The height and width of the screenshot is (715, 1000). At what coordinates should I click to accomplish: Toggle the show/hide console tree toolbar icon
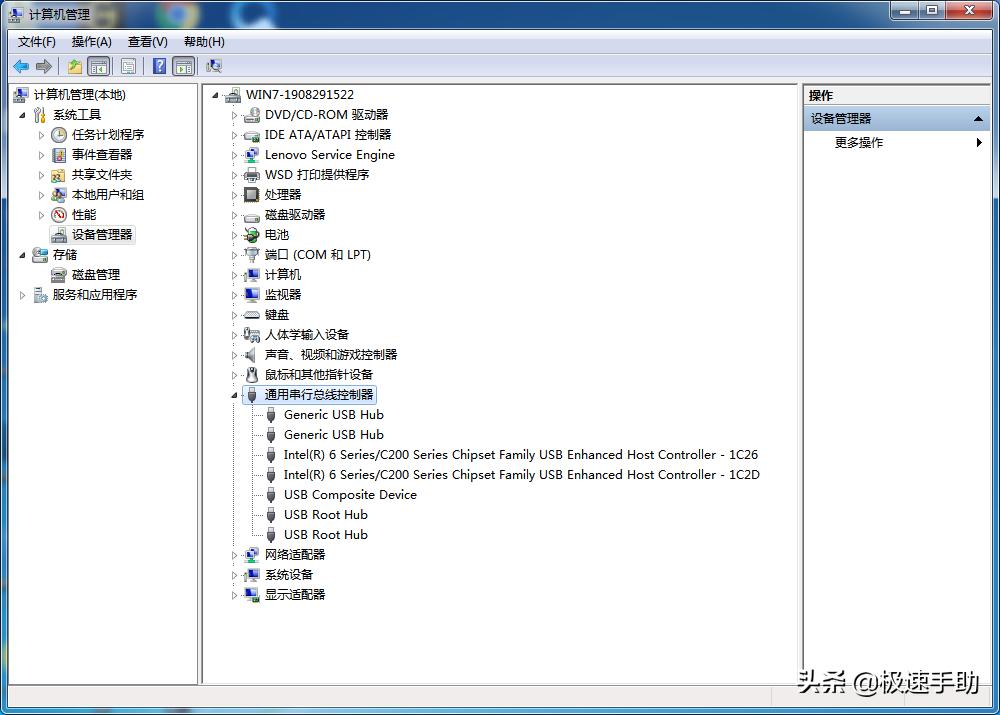[98, 66]
